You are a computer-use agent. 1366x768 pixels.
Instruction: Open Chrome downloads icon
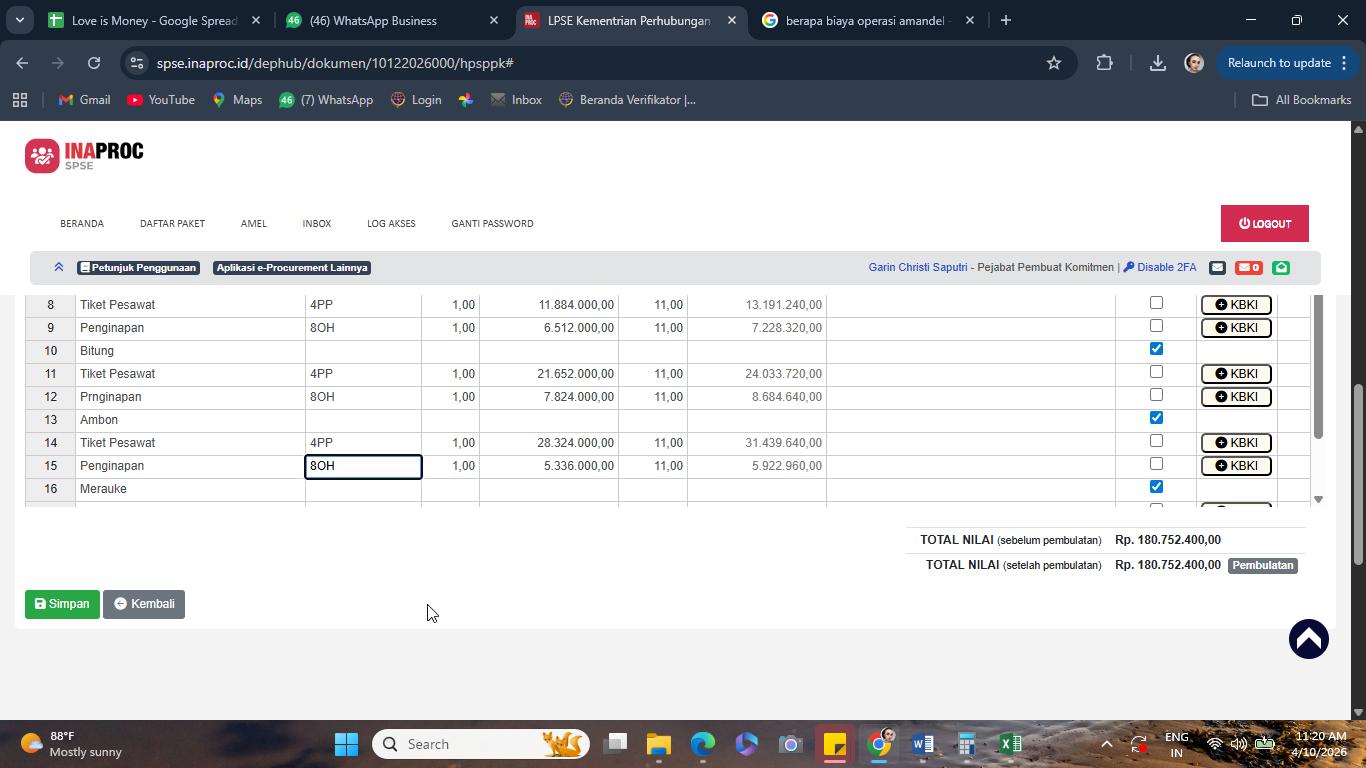point(1157,63)
